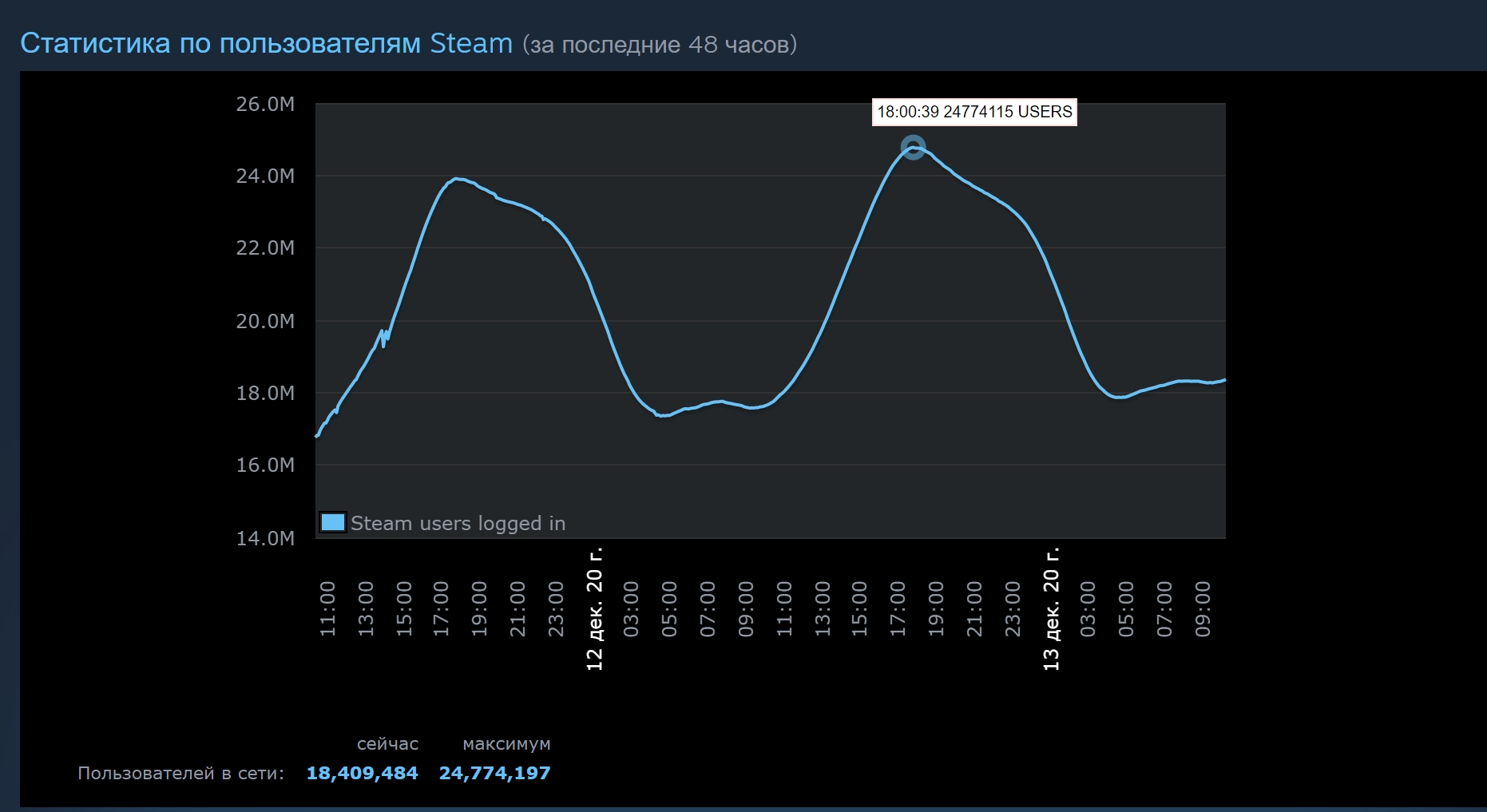Screen dimensions: 1487x812
Task: Click the maximum users value 24,774,197
Action: coord(494,773)
